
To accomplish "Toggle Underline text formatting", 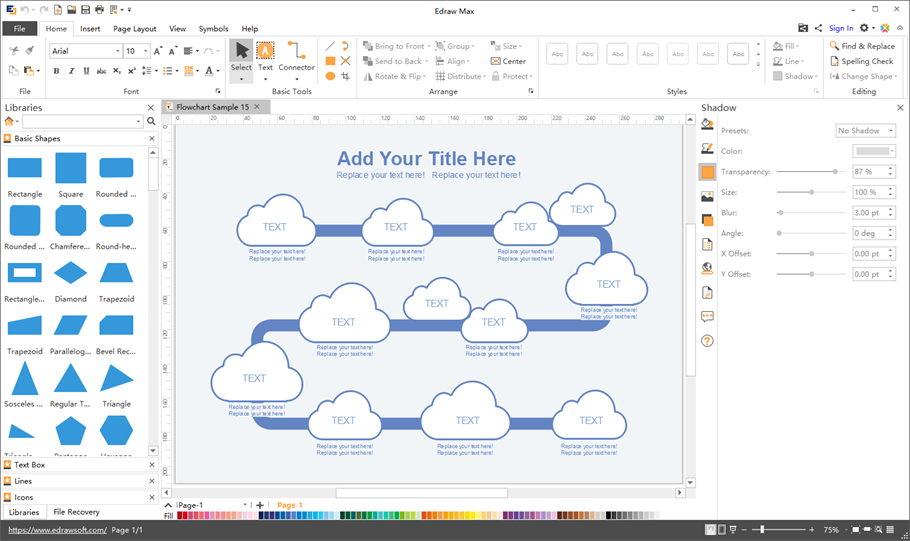I will point(86,71).
